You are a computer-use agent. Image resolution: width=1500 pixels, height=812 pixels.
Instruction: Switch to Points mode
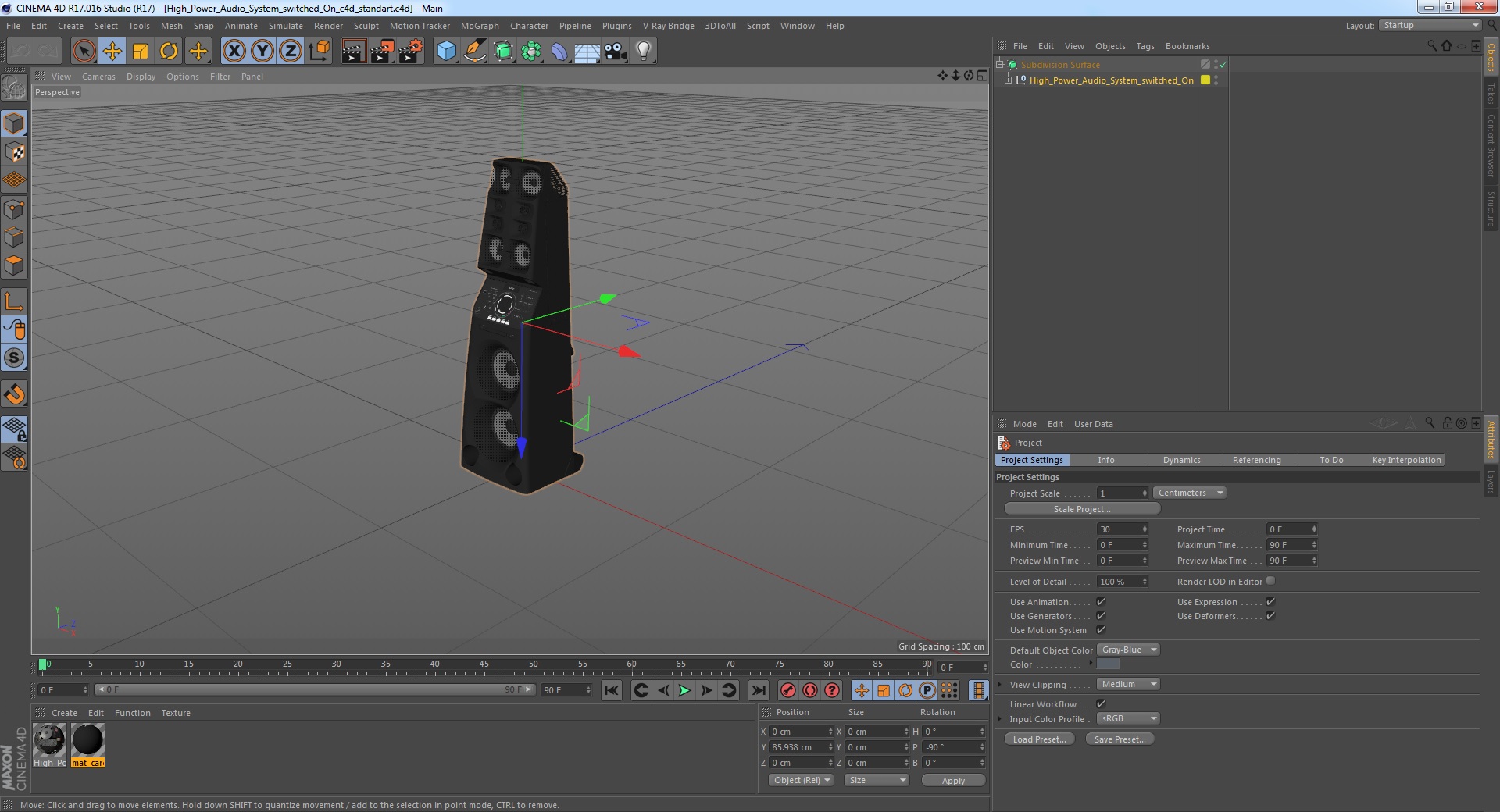[x=14, y=209]
